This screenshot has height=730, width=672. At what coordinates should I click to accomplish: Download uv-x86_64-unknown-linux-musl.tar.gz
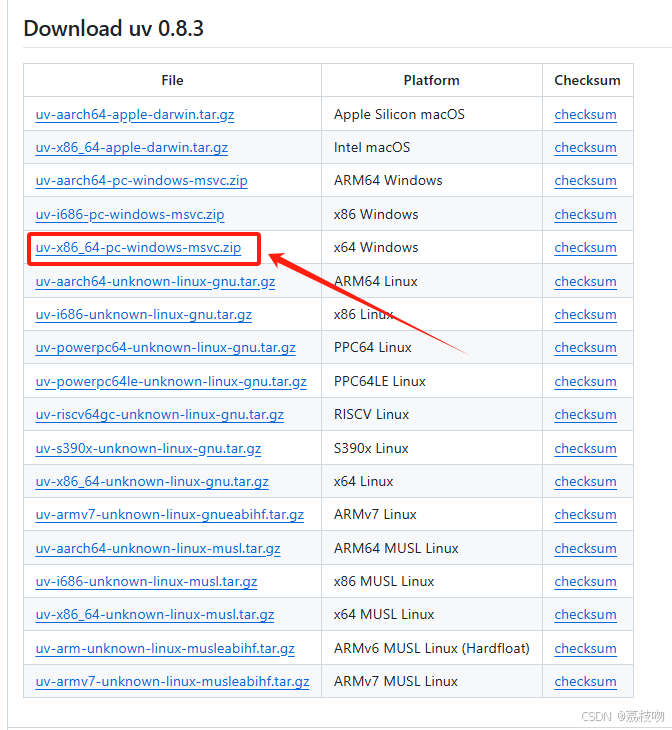point(155,615)
